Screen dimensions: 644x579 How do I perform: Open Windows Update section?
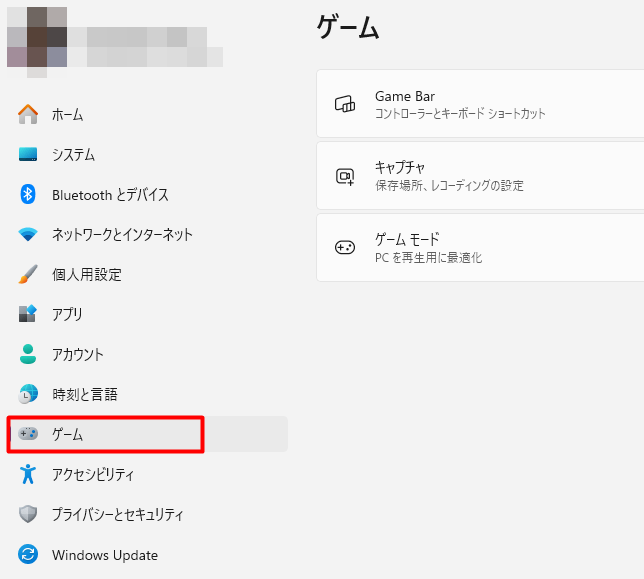point(147,555)
